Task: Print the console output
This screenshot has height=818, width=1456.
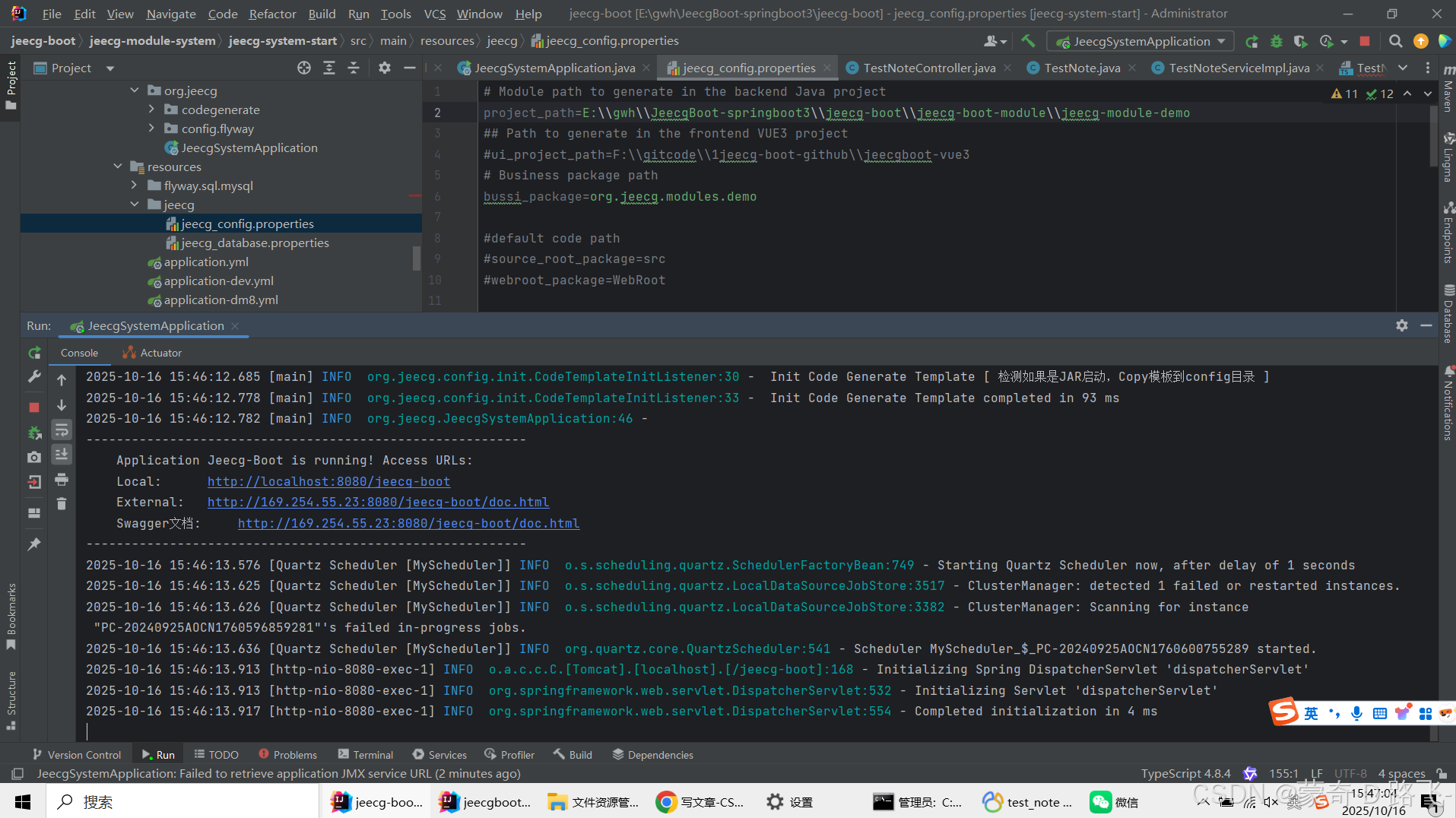Action: point(62,480)
